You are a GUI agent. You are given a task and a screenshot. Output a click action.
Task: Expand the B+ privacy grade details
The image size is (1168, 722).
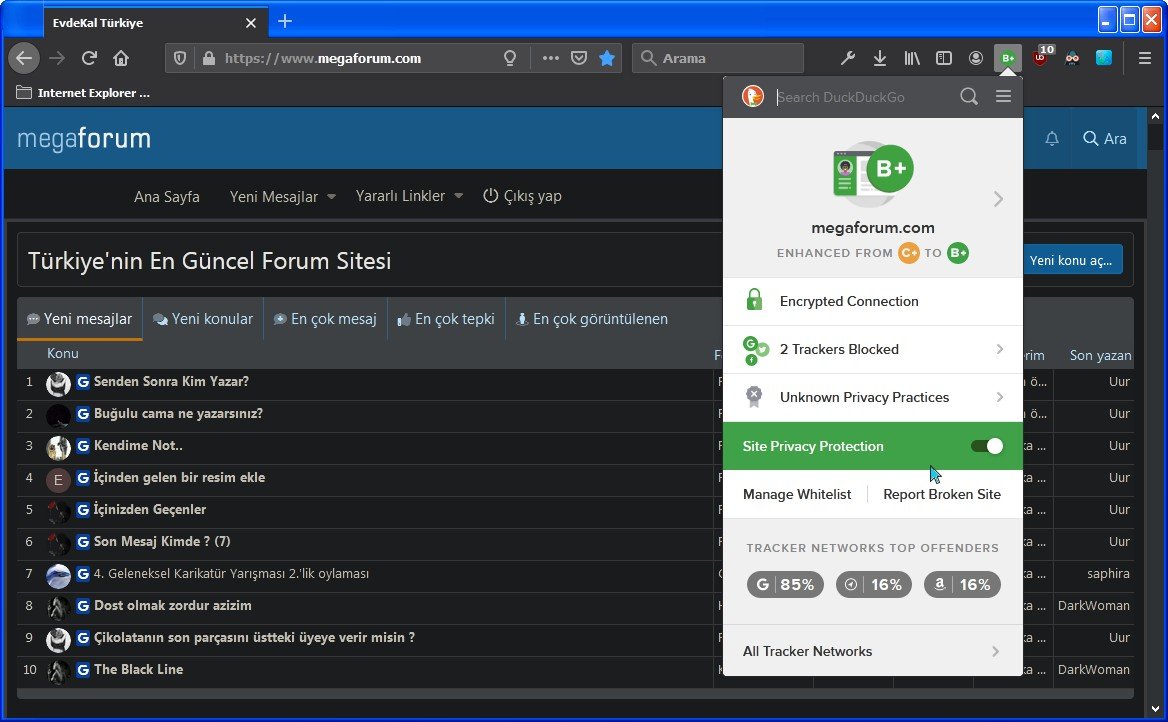point(998,199)
